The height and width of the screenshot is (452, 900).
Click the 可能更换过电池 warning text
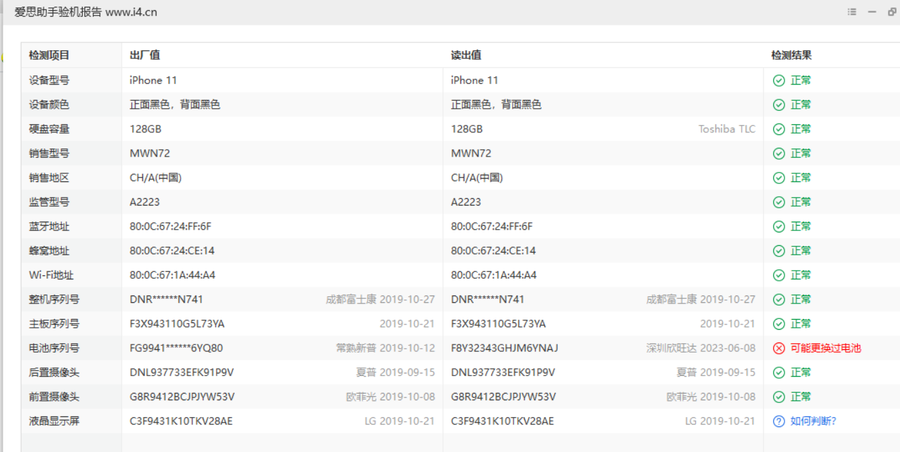(x=825, y=348)
